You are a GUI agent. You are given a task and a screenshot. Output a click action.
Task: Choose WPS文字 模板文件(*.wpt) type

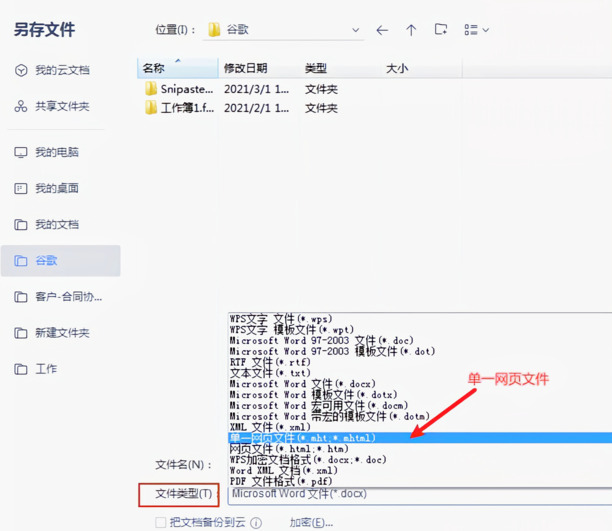tap(420, 330)
